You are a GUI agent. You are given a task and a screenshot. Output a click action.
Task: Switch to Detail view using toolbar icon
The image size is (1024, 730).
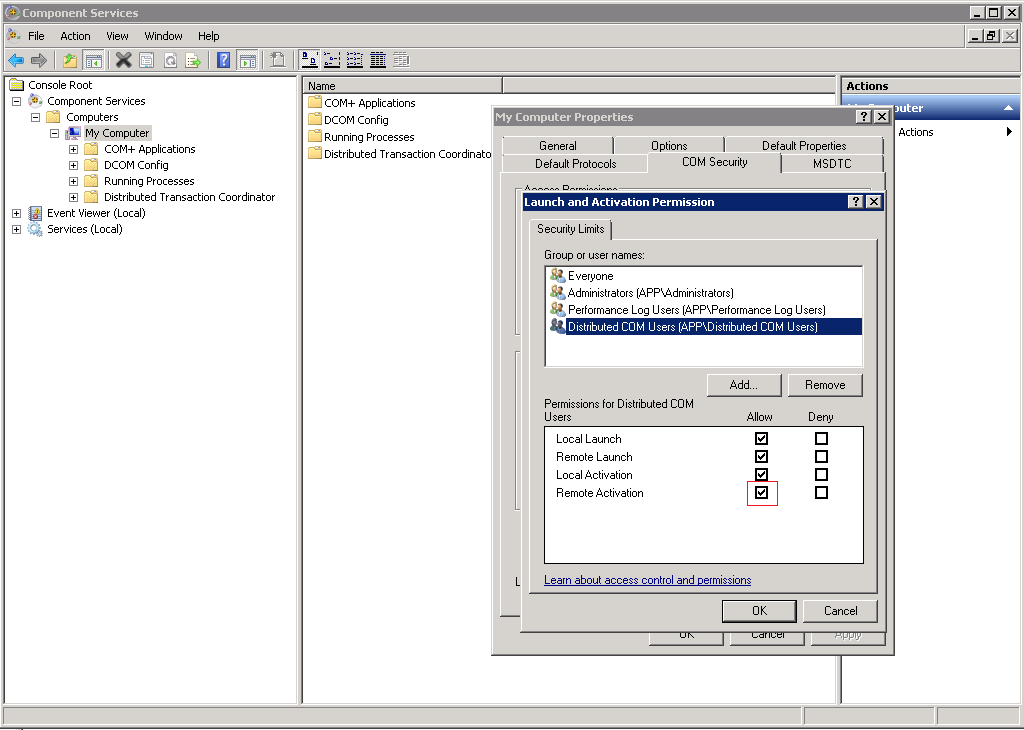[378, 60]
